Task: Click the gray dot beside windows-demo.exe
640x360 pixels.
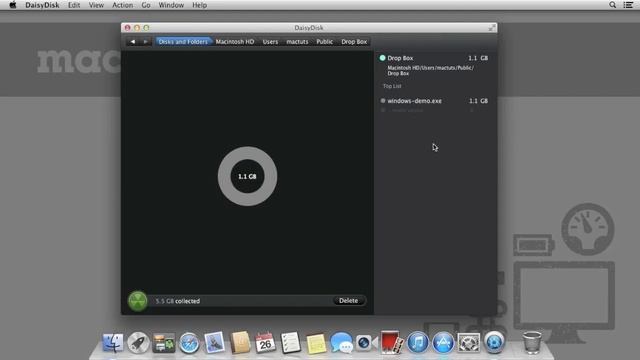Action: coord(383,100)
